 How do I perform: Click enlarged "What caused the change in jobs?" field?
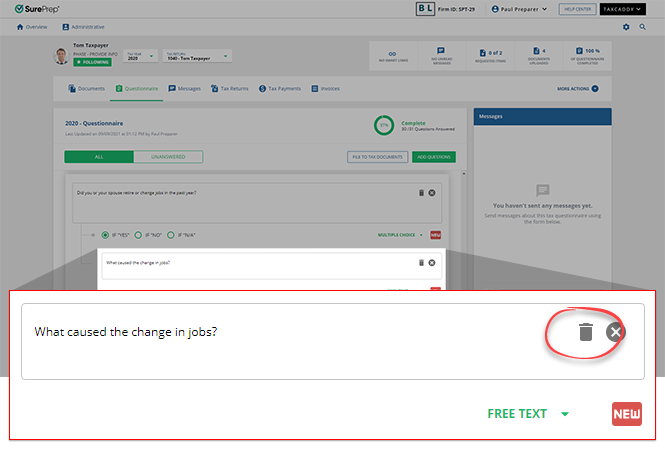pyautogui.click(x=333, y=341)
